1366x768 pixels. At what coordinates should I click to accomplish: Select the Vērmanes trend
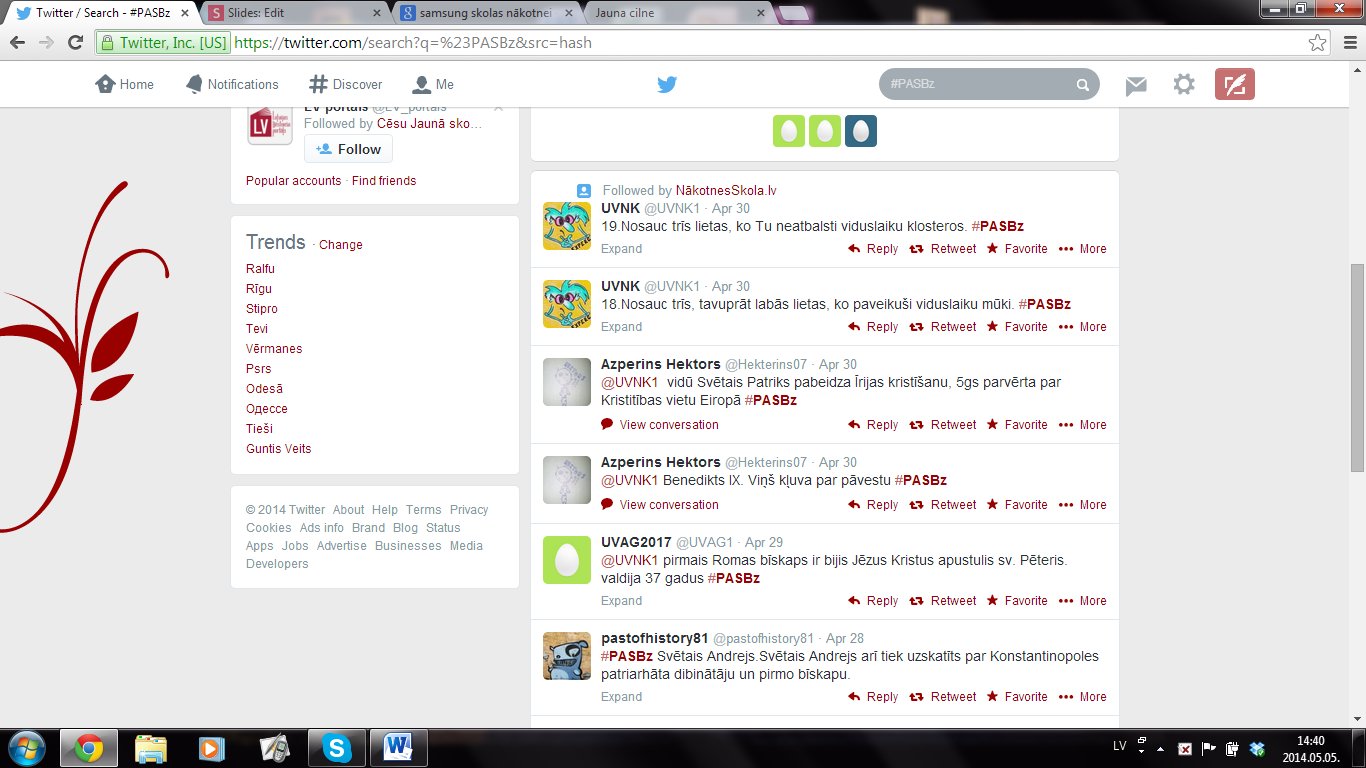[x=274, y=349]
